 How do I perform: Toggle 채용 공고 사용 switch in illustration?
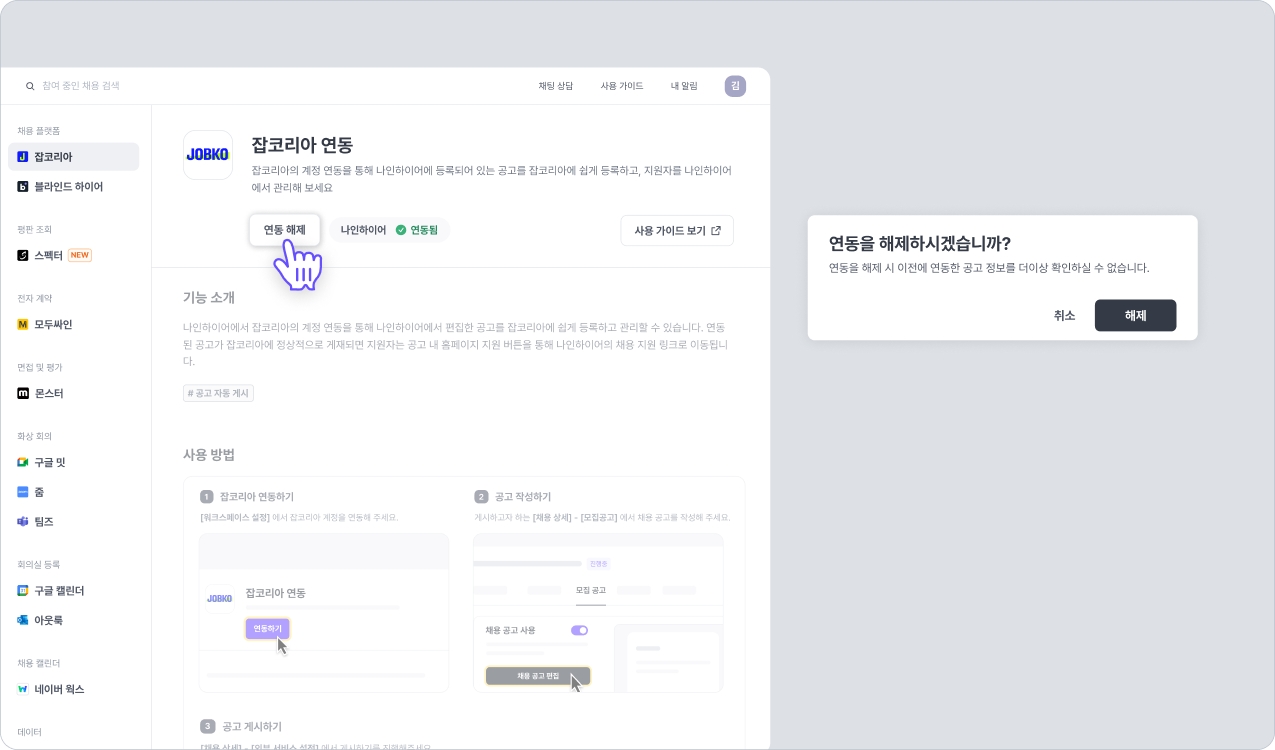pyautogui.click(x=579, y=630)
